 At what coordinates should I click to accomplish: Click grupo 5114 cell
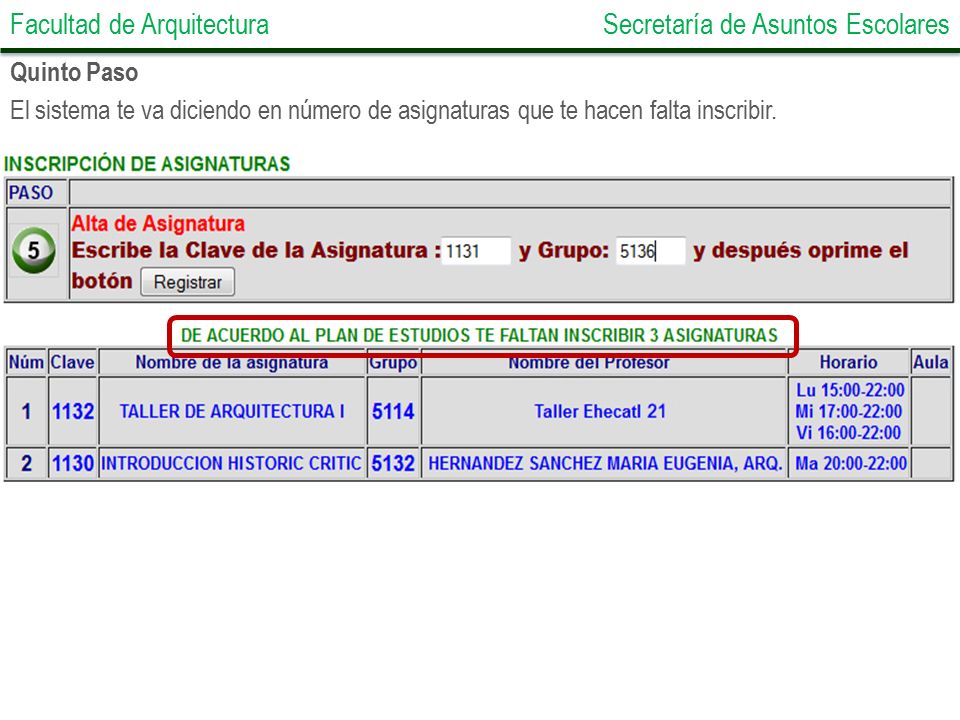[x=393, y=411]
